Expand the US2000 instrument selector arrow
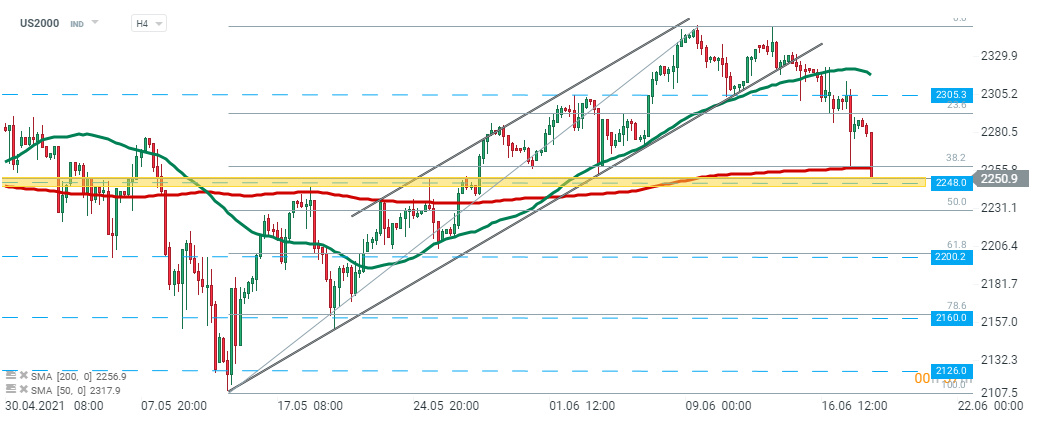Screen dimensions: 1041x423 [95, 22]
